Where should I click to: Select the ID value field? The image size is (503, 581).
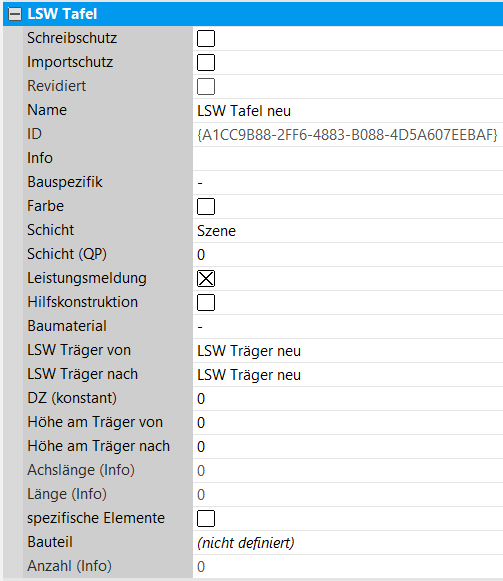(348, 135)
